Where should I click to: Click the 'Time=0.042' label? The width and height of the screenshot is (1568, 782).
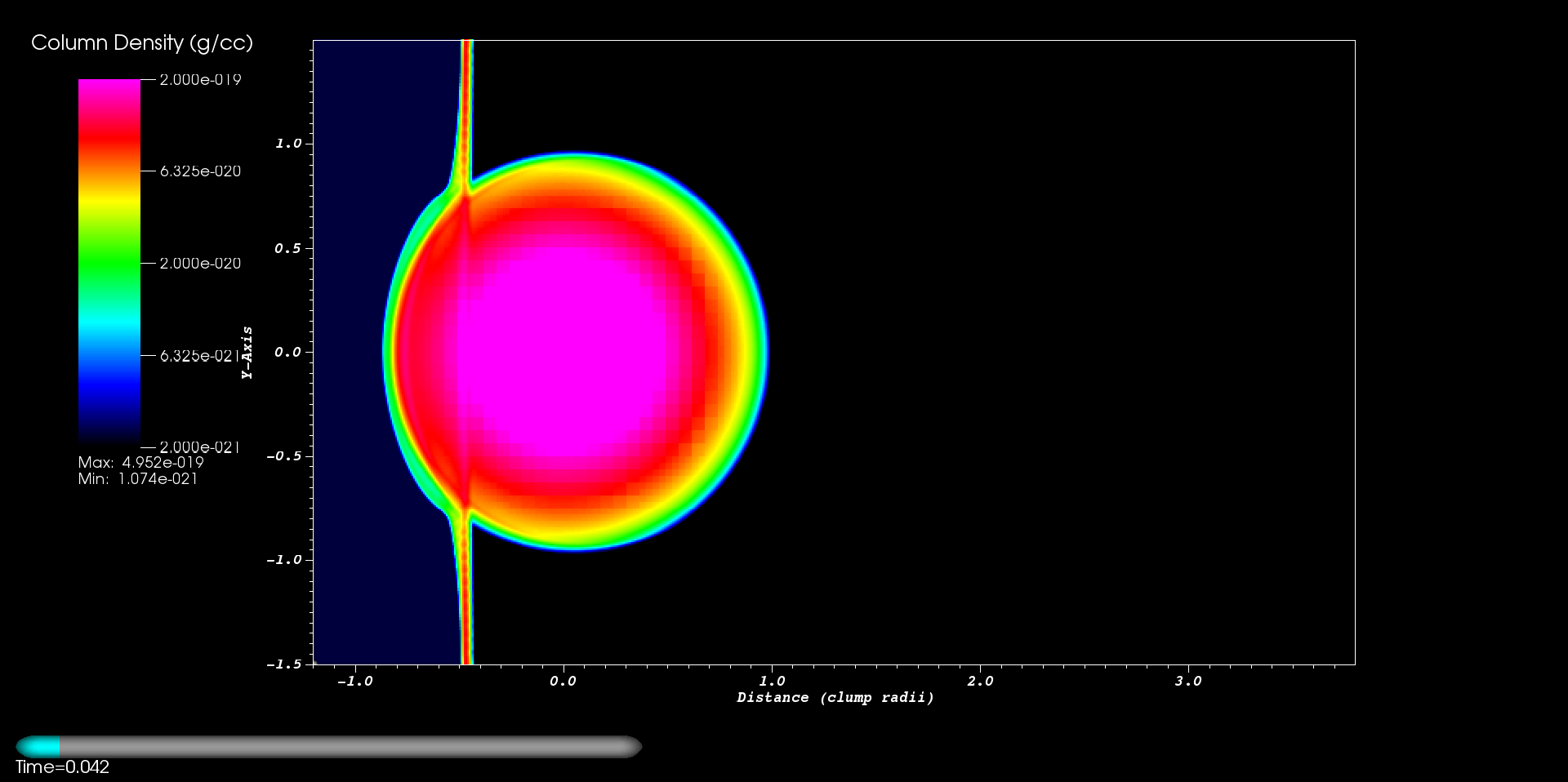coord(62,767)
